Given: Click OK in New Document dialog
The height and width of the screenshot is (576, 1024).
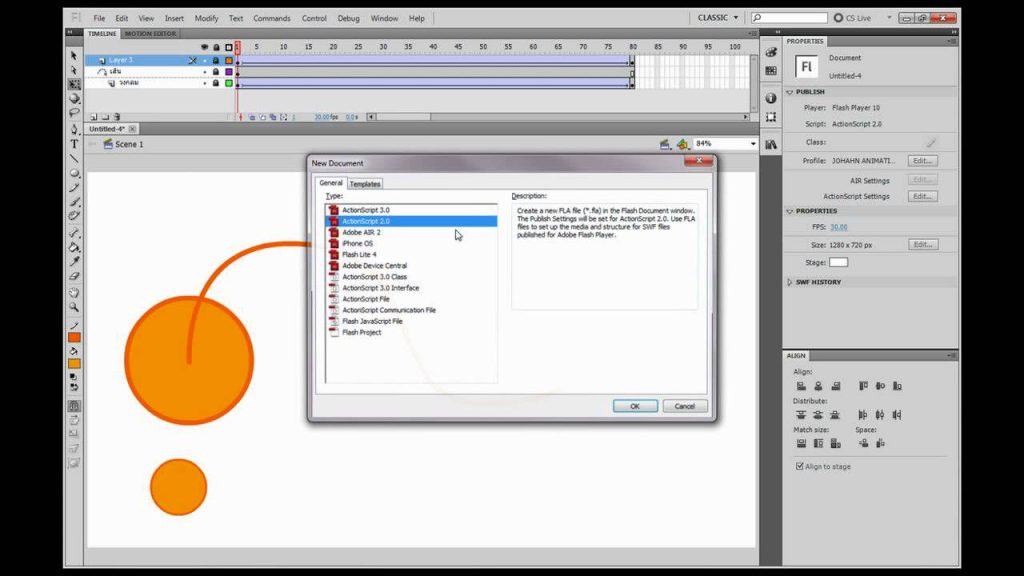Looking at the screenshot, I should click(x=635, y=406).
